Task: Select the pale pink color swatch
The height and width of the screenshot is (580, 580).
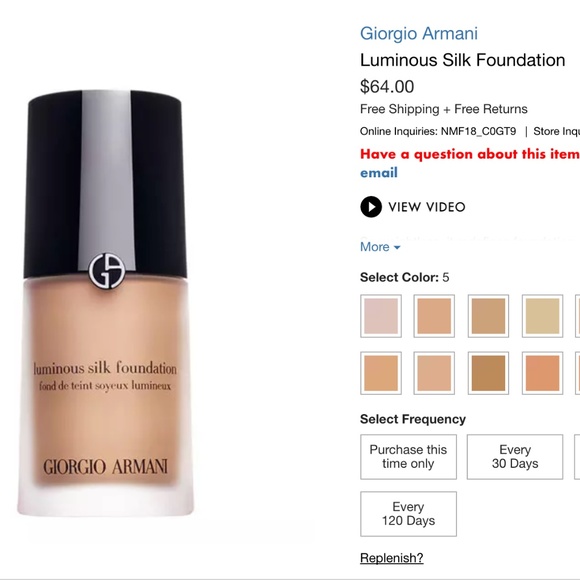Action: [x=381, y=316]
